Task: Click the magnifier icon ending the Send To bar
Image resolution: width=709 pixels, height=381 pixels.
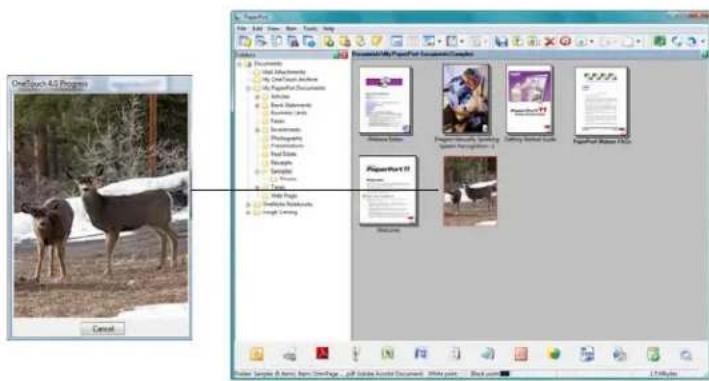Action: [x=686, y=355]
